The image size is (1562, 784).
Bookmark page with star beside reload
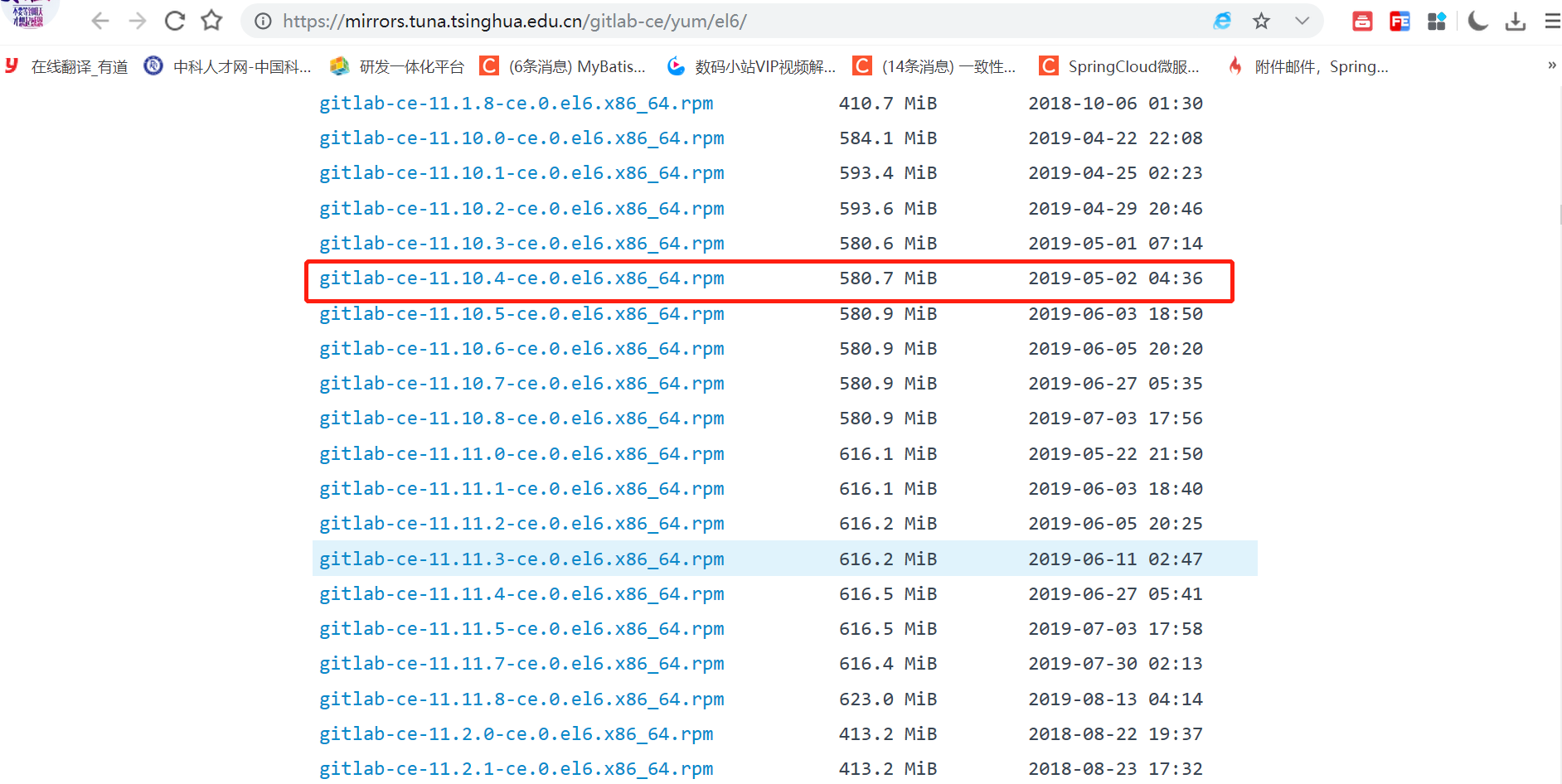pyautogui.click(x=212, y=20)
